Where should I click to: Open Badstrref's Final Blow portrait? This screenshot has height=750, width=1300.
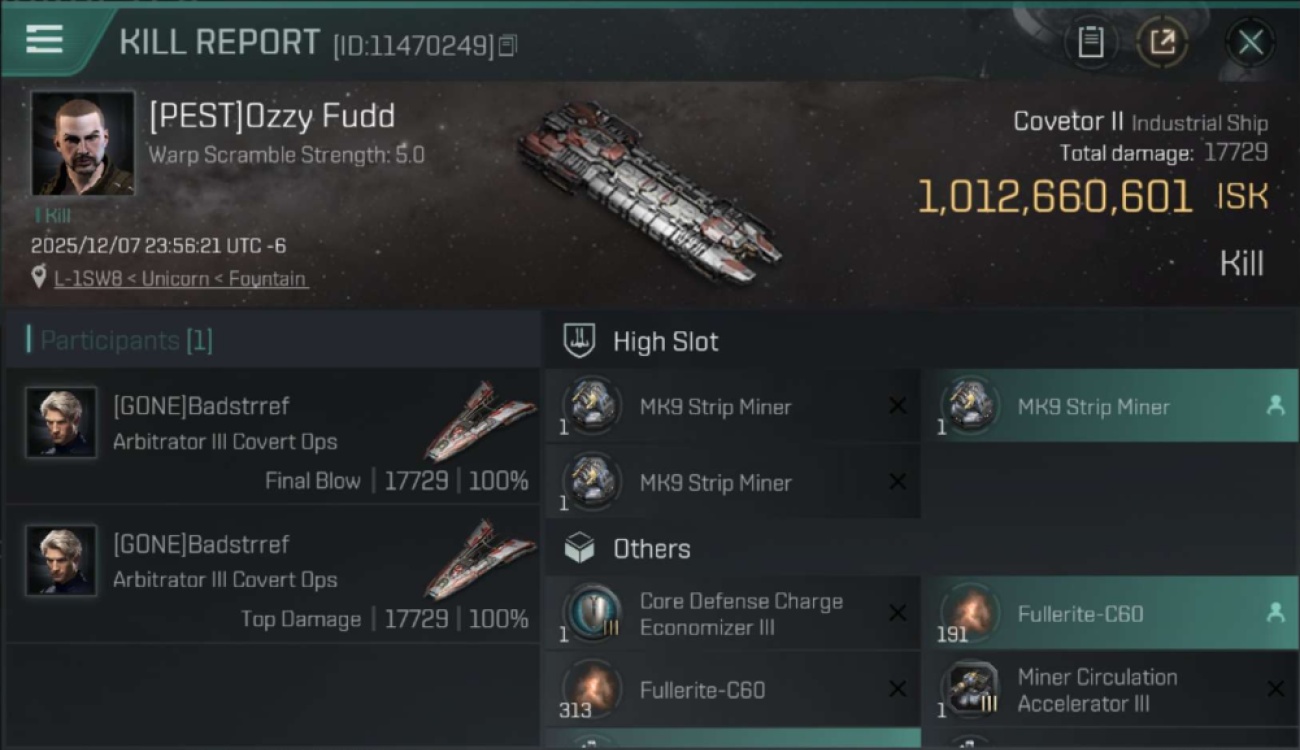tap(62, 422)
